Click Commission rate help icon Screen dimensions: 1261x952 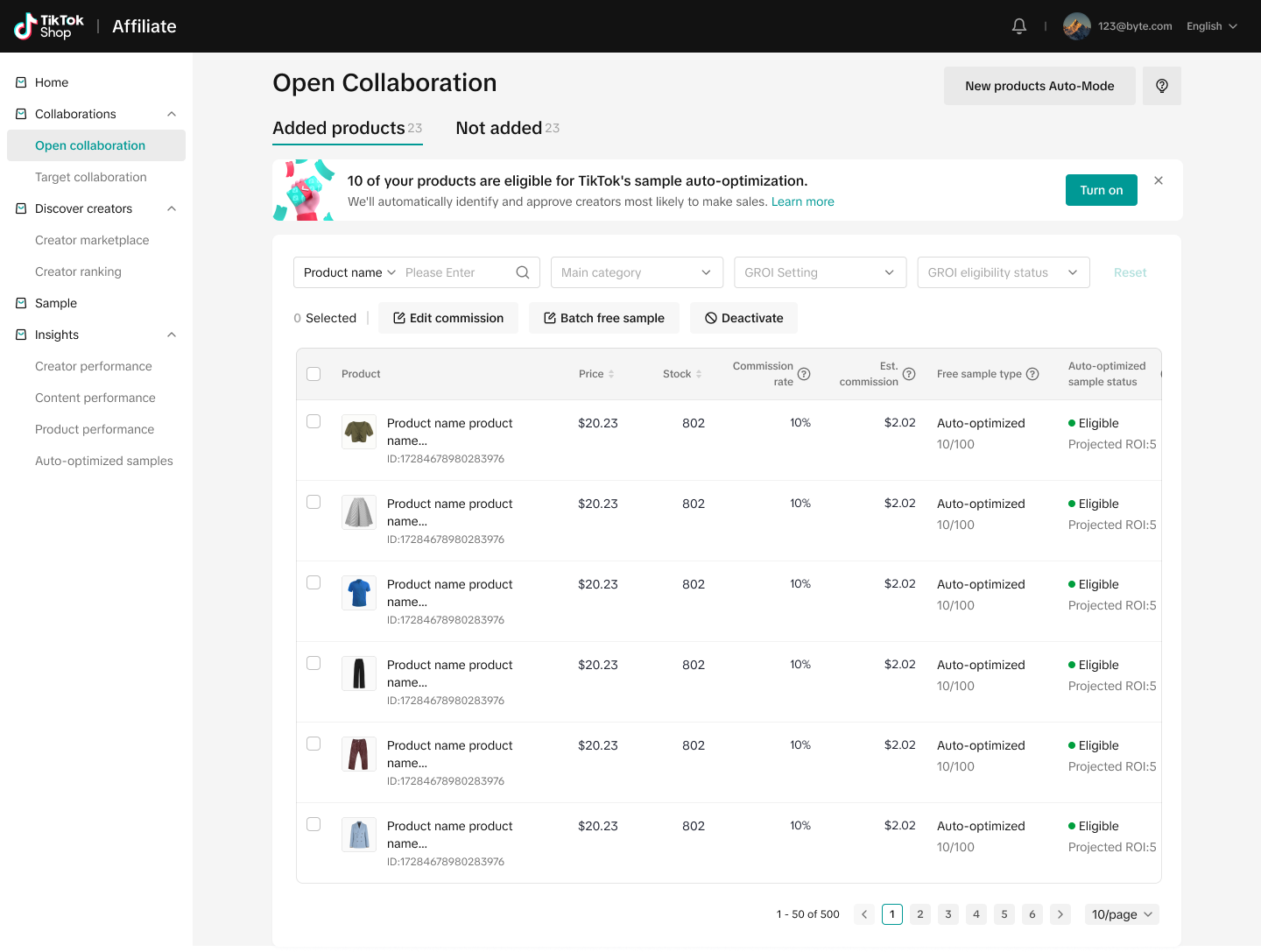(x=804, y=374)
